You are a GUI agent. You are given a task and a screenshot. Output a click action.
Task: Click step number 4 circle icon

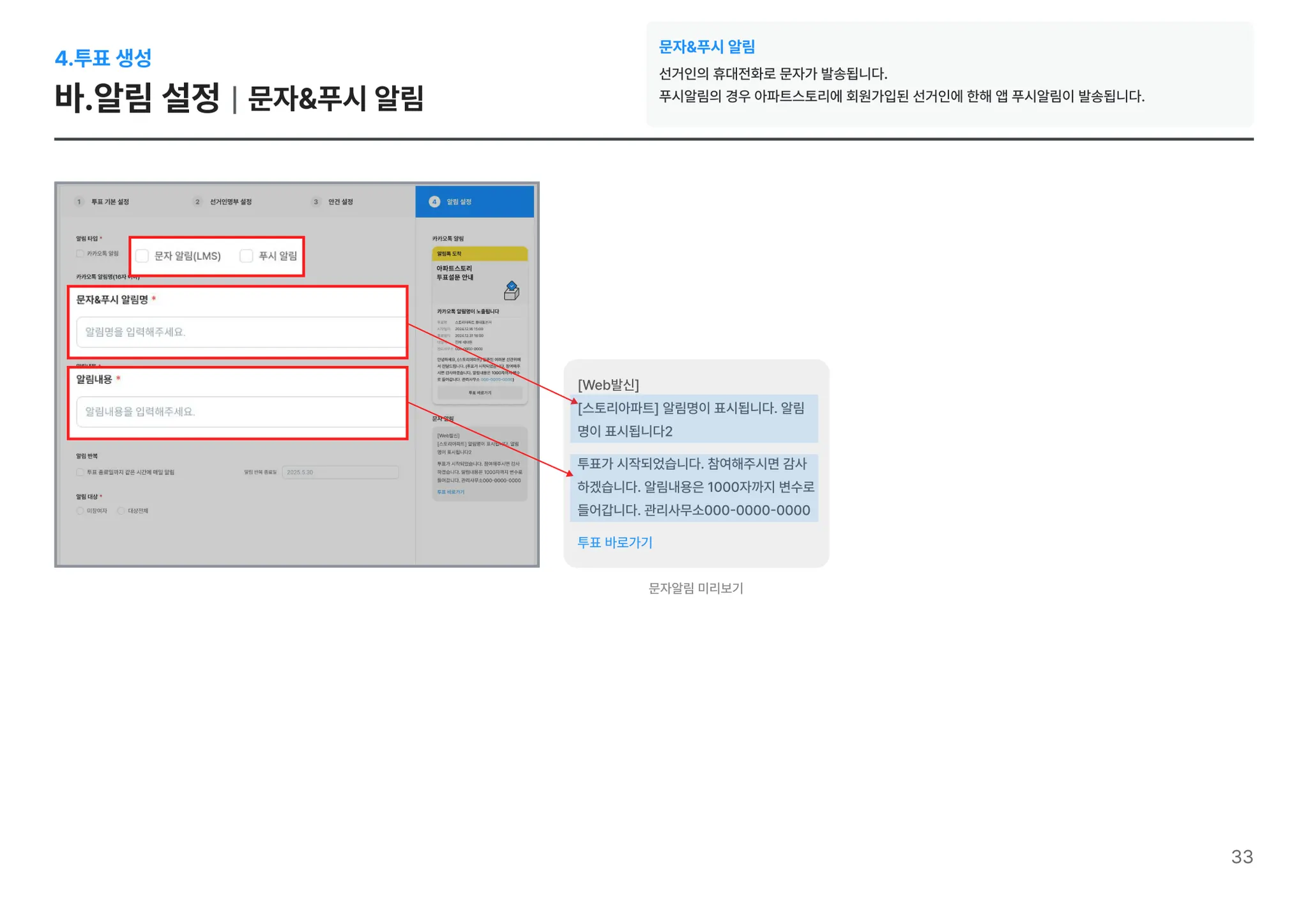[434, 202]
